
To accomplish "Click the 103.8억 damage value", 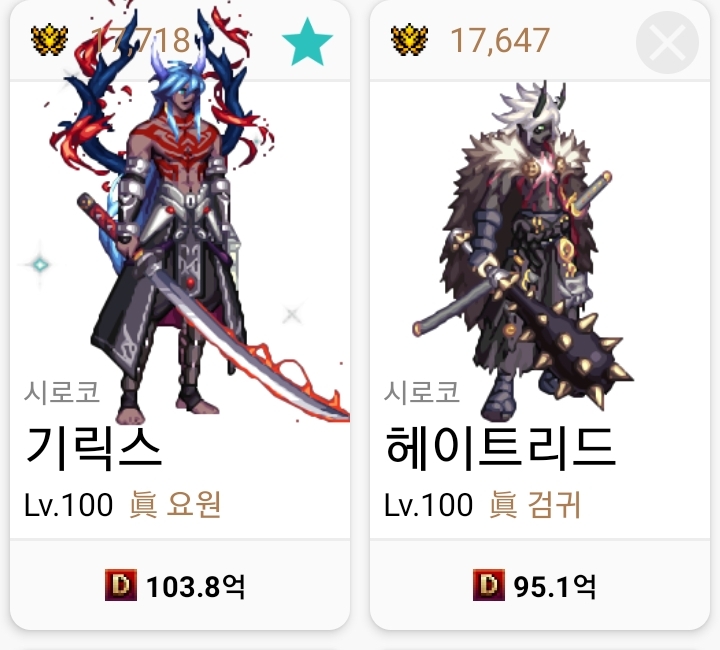I will pos(196,586).
